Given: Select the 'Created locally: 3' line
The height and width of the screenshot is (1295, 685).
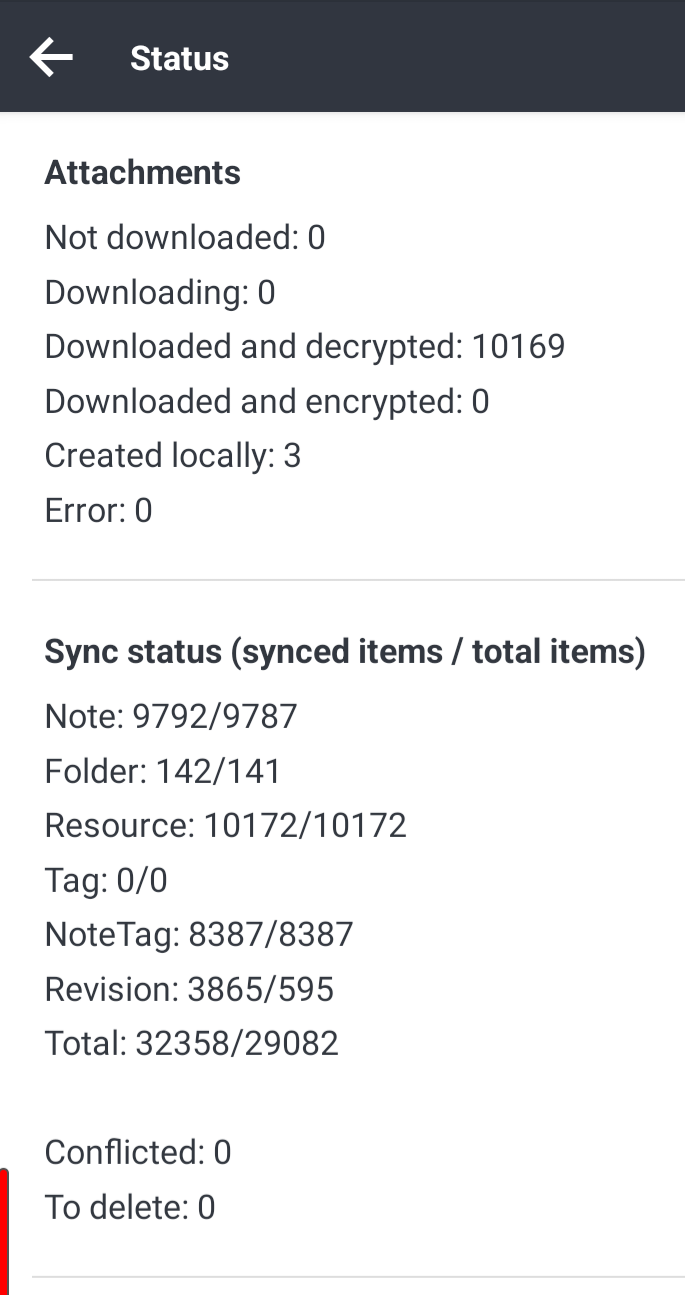Looking at the screenshot, I should coord(172,455).
